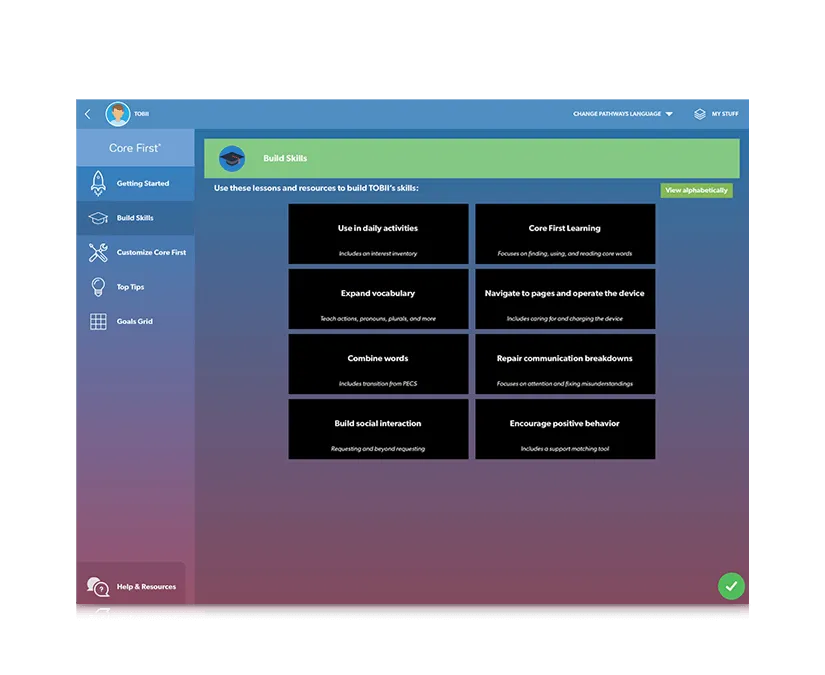Click the dropdown arrow beside Change Pathways Language

point(669,114)
